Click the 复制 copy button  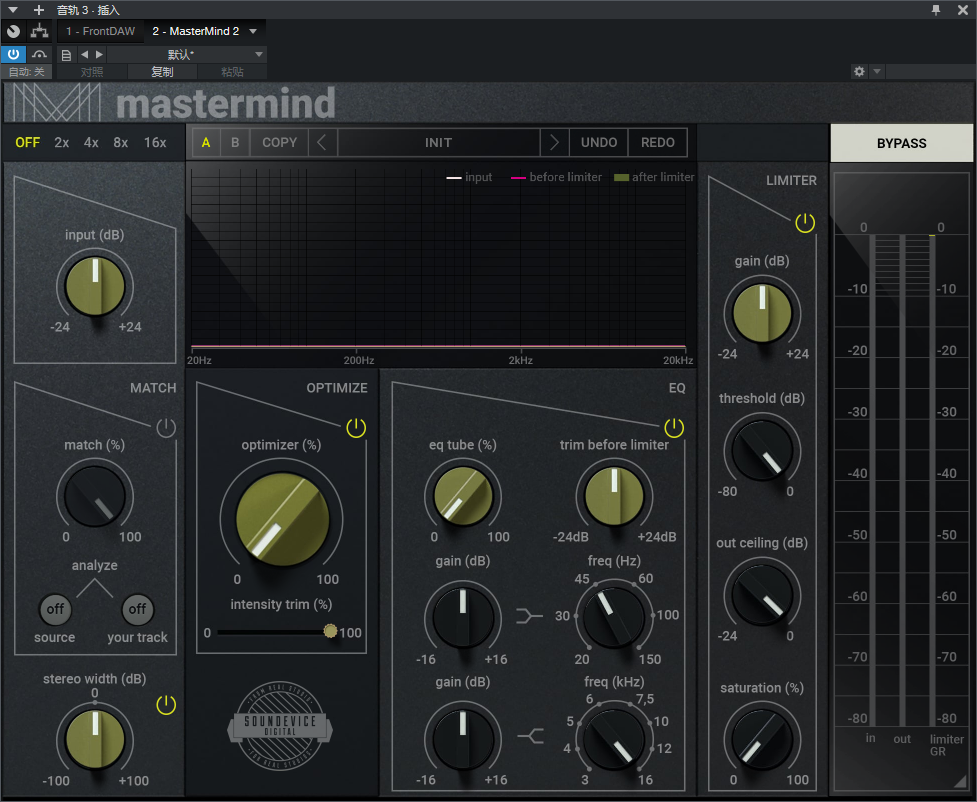pyautogui.click(x=163, y=72)
